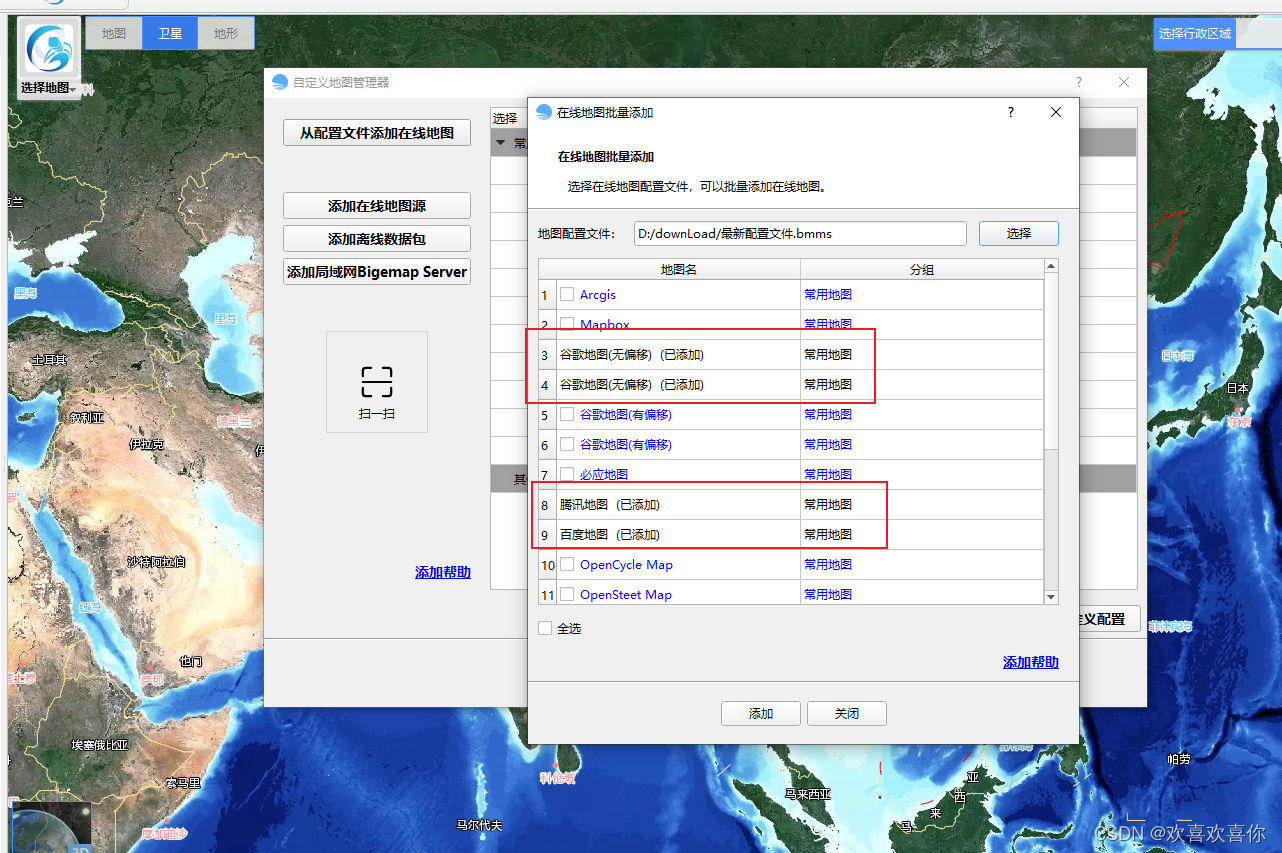Click the OpenCycle Map name
This screenshot has width=1282, height=853.
[x=626, y=564]
